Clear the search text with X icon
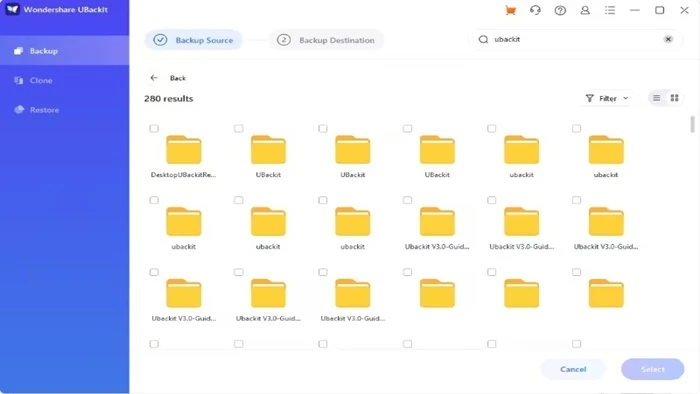The image size is (700, 394). [x=668, y=39]
